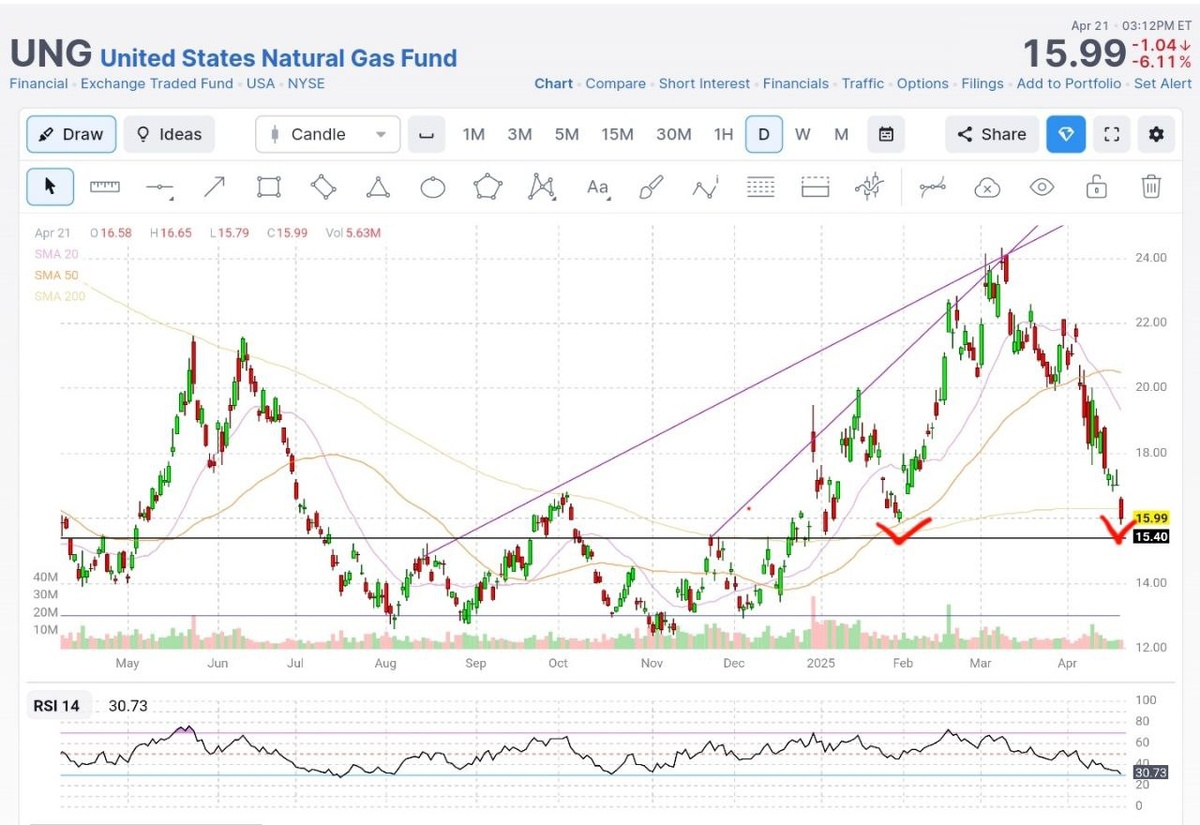The height and width of the screenshot is (825, 1200).
Task: Open the Chart link
Action: pos(554,84)
